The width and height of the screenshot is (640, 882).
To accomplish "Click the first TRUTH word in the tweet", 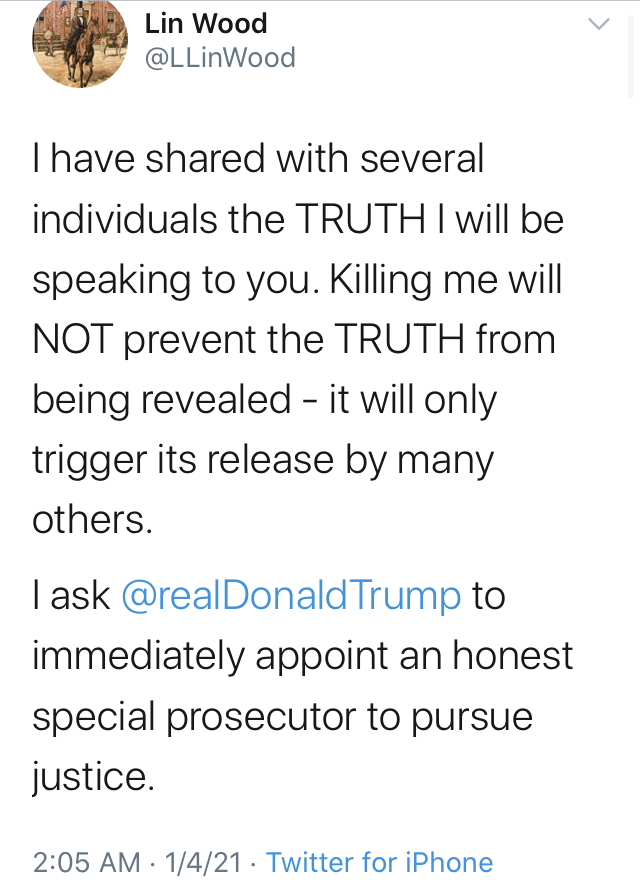I will point(360,219).
